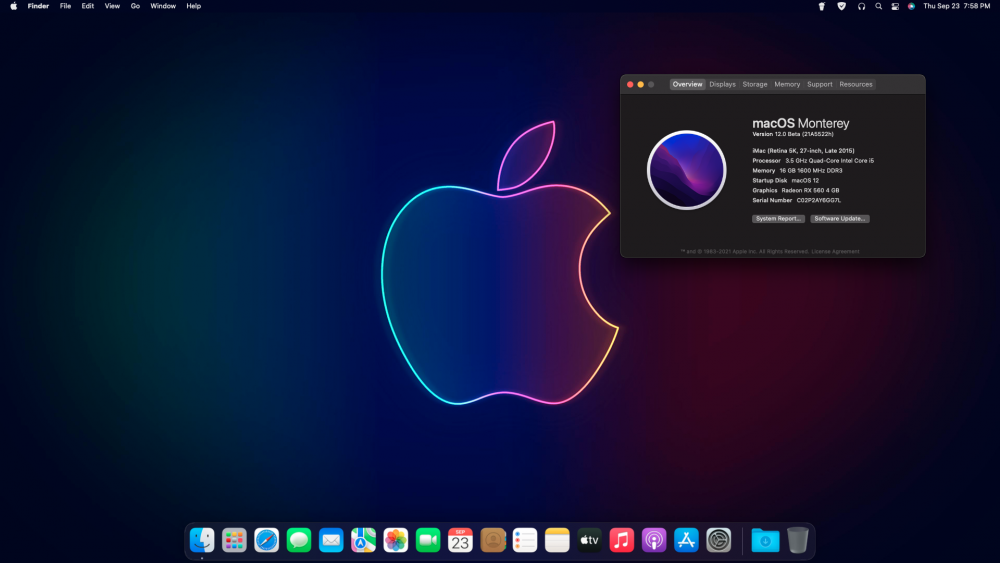Open the Notes app in Dock
This screenshot has width=1000, height=563.
tap(557, 540)
